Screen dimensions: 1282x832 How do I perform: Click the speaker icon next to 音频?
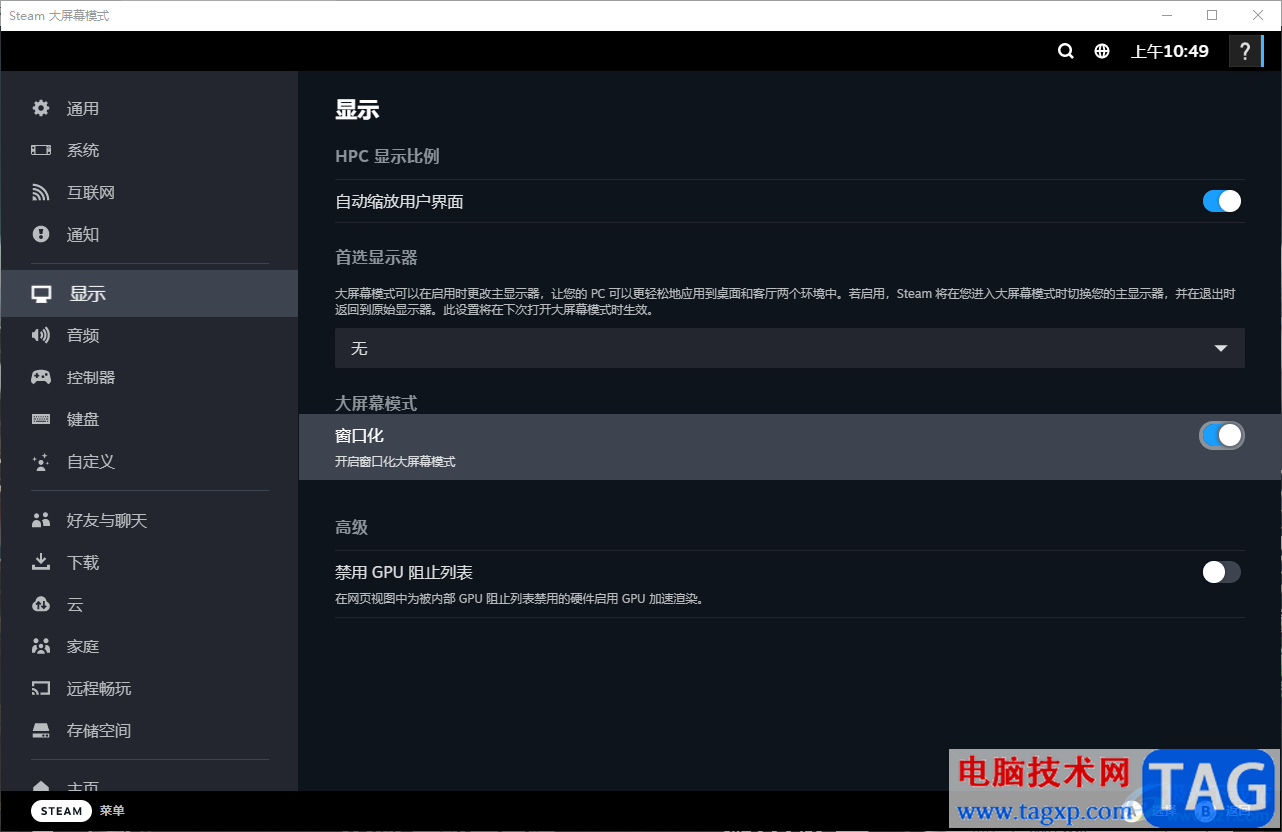(41, 335)
